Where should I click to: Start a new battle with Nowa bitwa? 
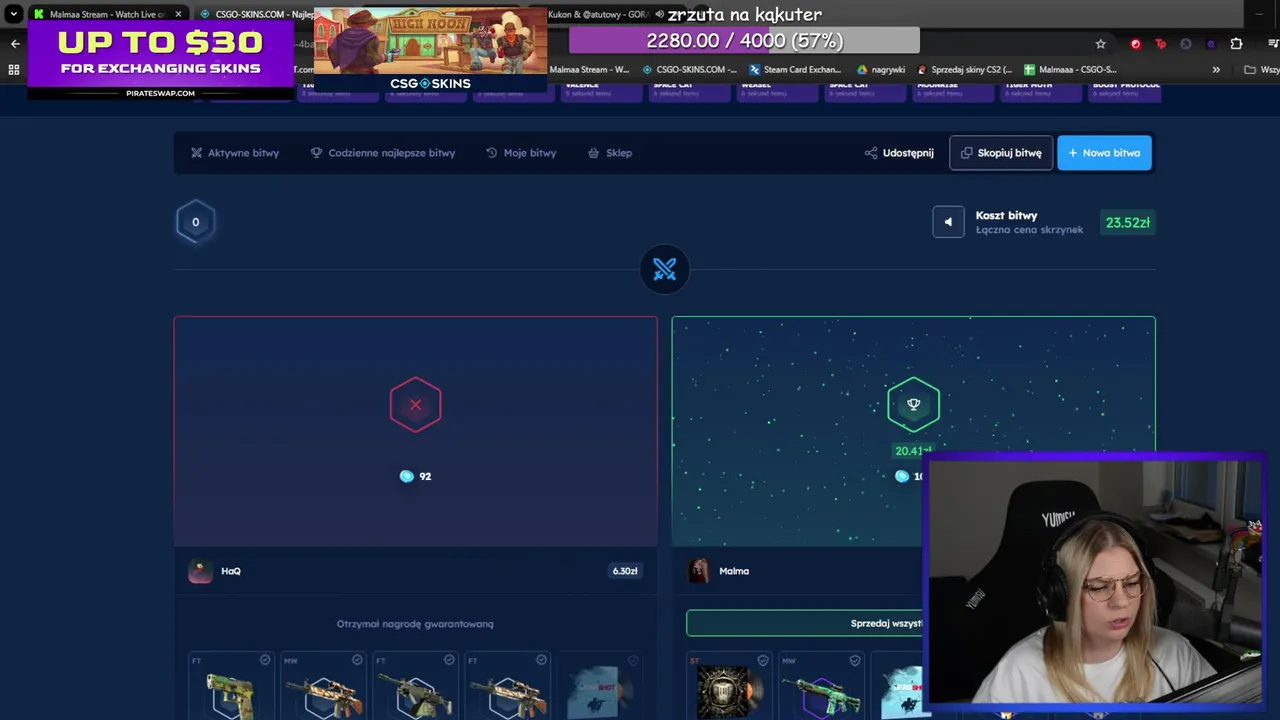pos(1104,153)
